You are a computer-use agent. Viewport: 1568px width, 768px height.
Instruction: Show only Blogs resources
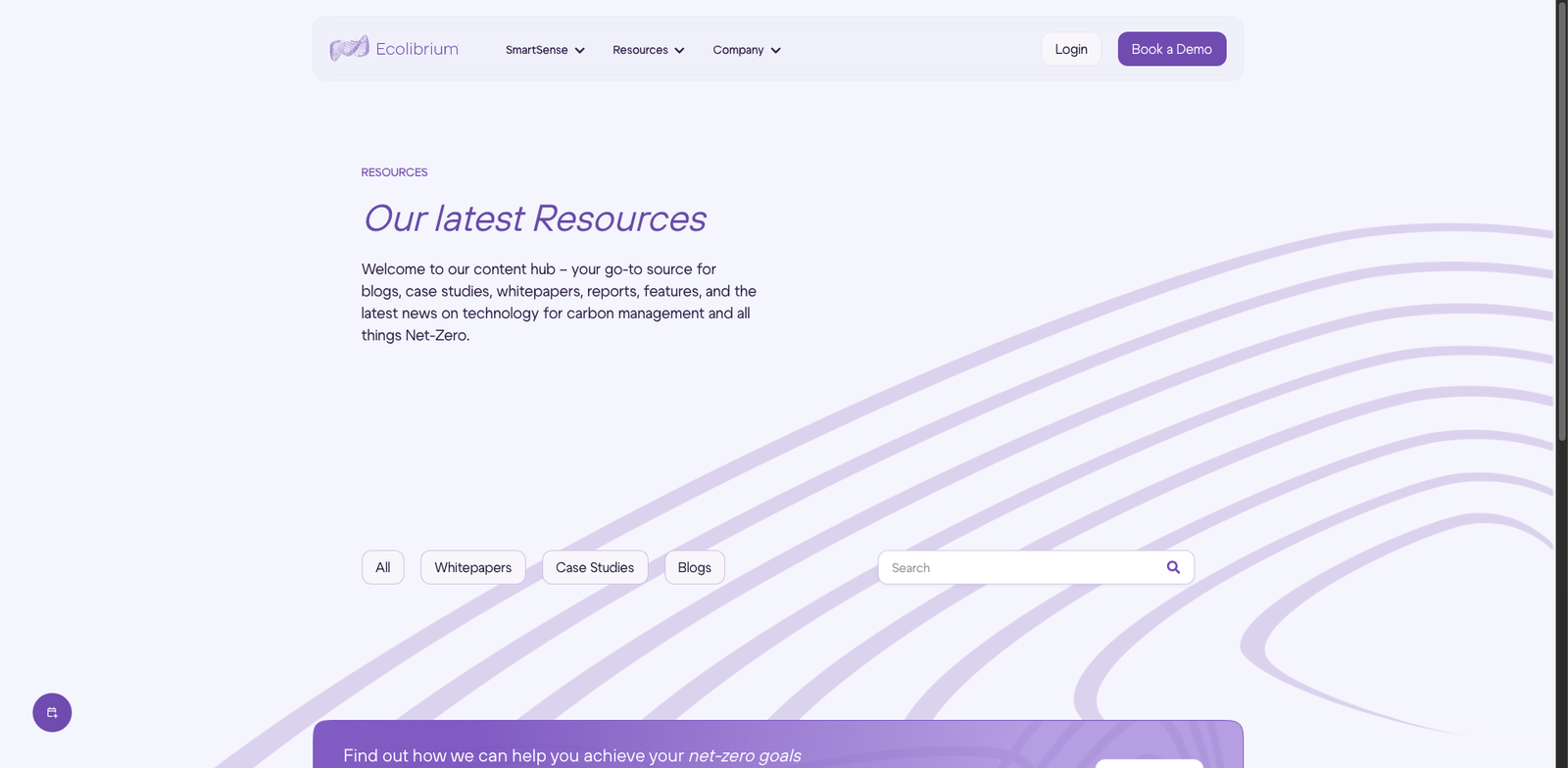pyautogui.click(x=694, y=567)
